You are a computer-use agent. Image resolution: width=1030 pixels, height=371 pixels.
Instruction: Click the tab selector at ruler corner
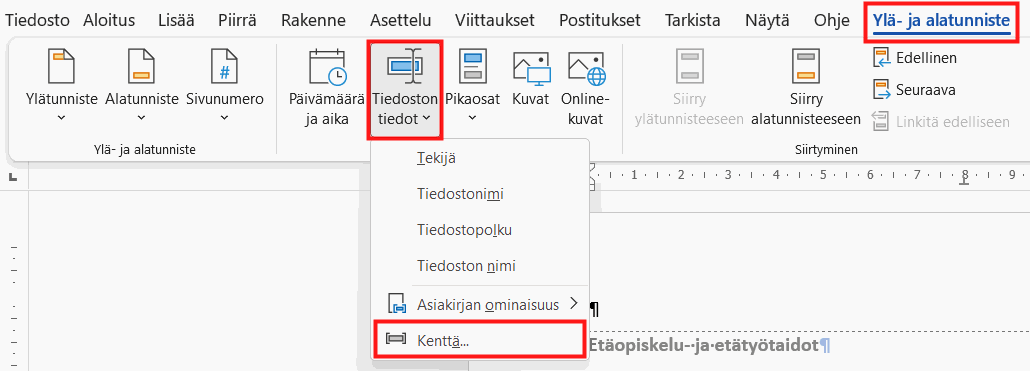click(x=13, y=178)
